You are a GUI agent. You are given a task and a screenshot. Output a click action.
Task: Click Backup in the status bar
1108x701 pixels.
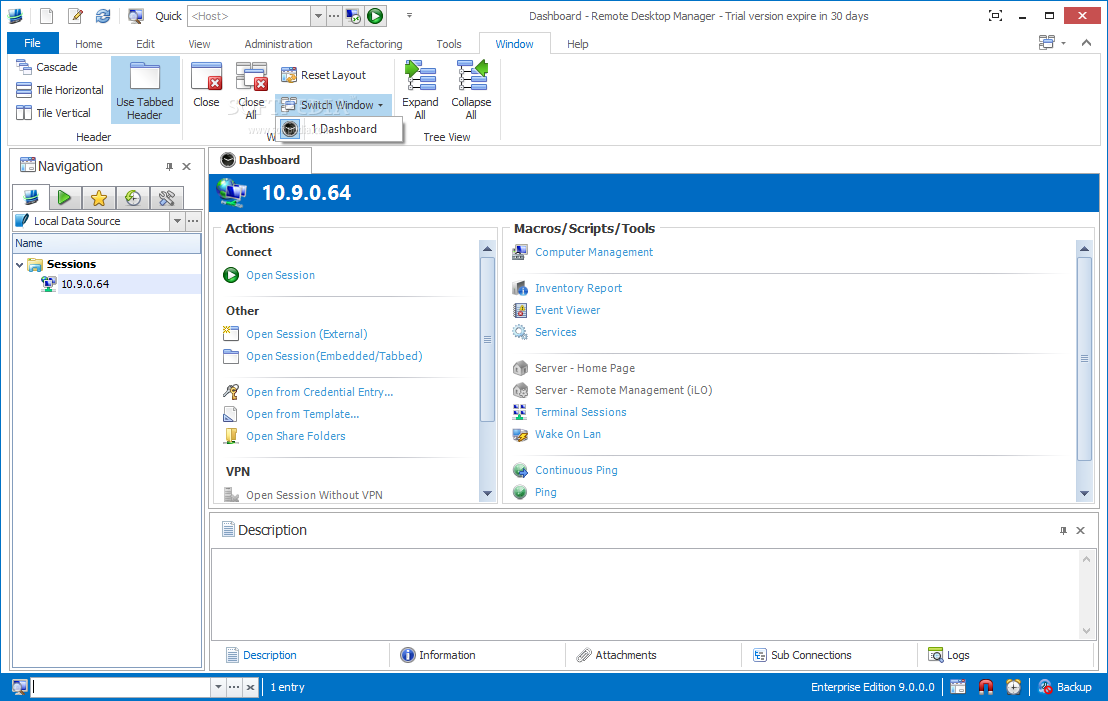point(1065,687)
